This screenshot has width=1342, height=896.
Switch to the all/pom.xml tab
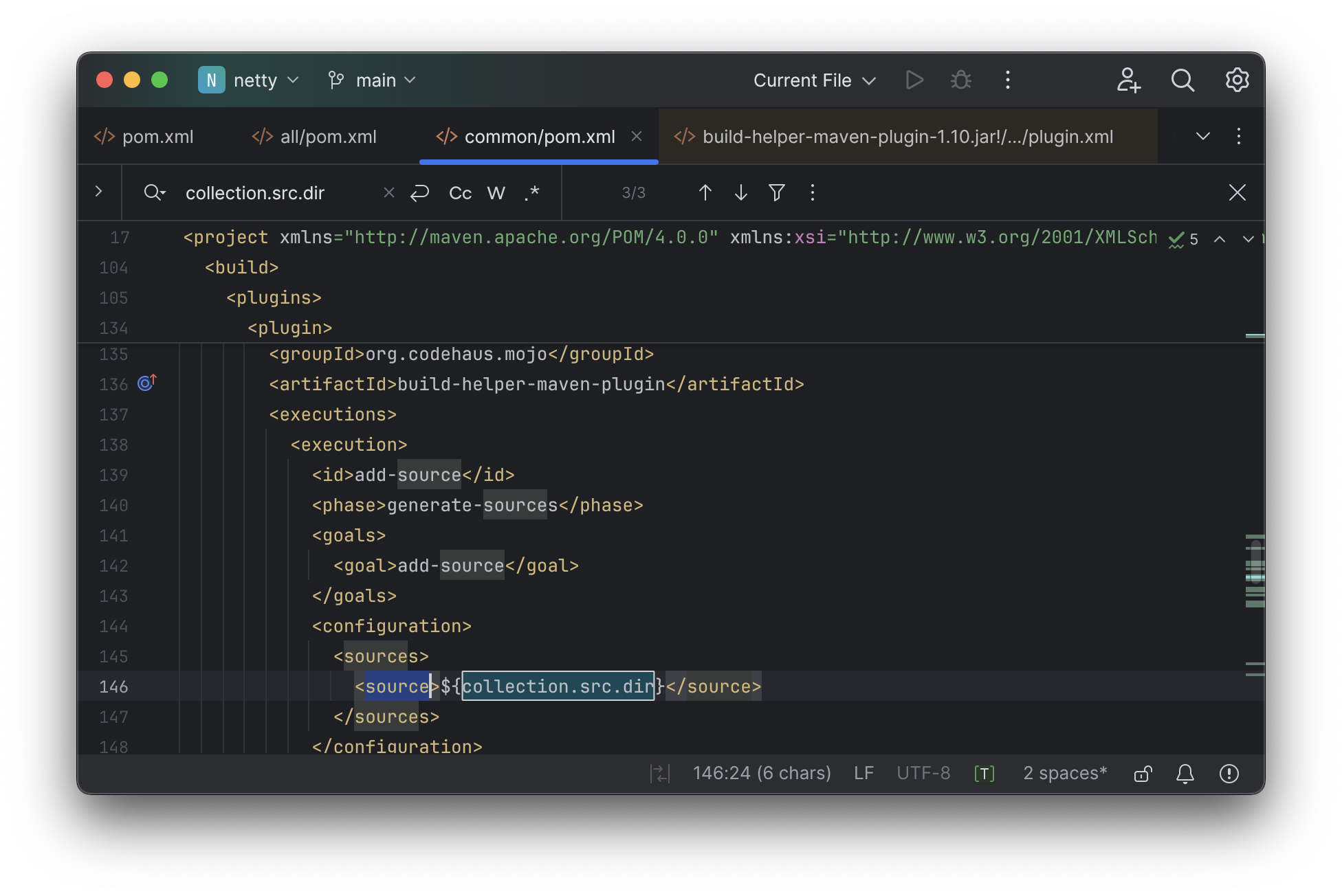328,136
